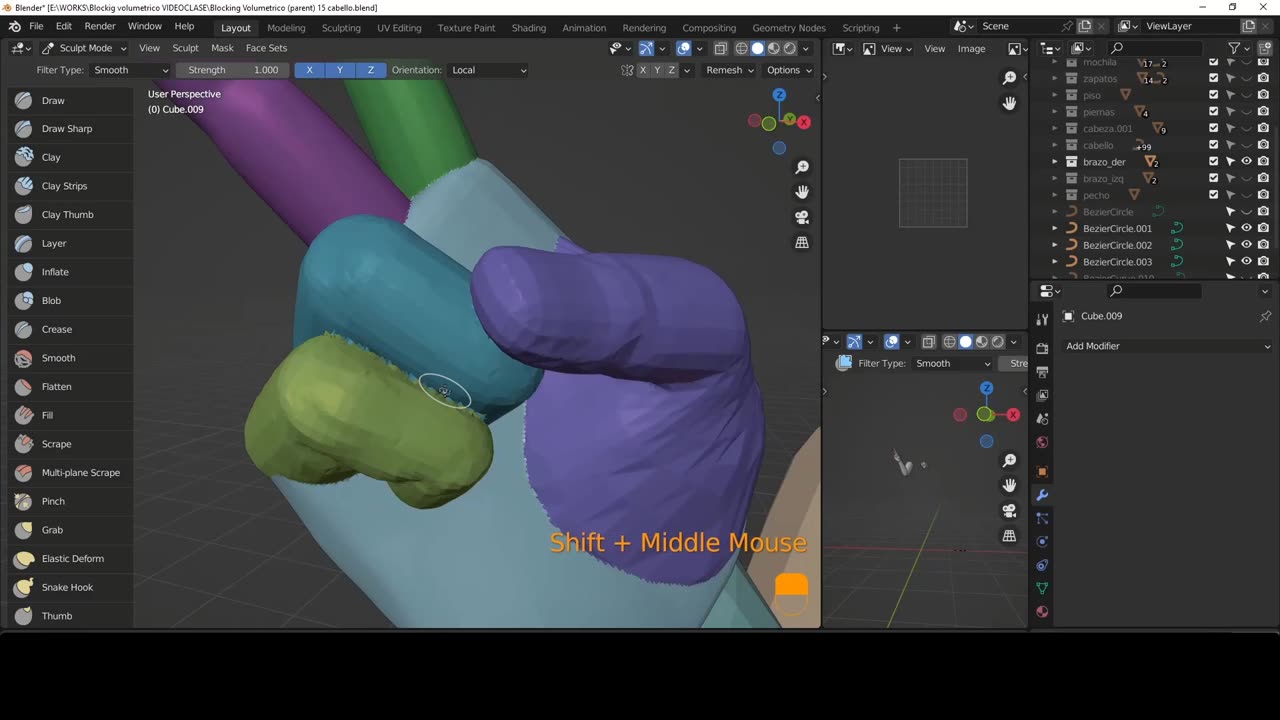Open the Orientation Local dropdown
The width and height of the screenshot is (1280, 720).
click(487, 70)
